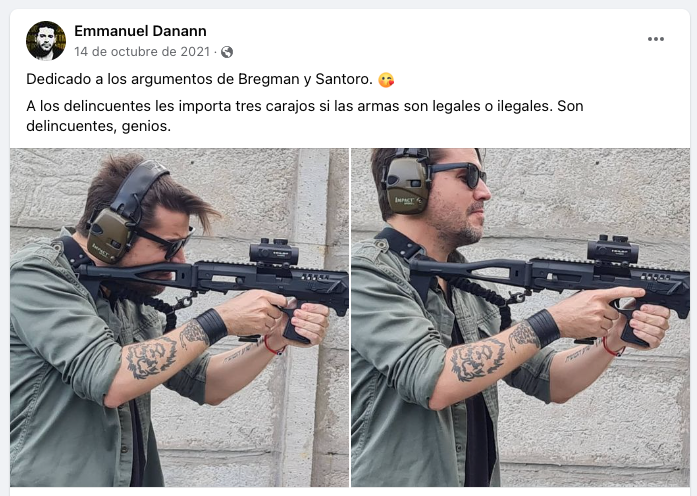This screenshot has width=697, height=496.
Task: Click the Impact earmuff in the right photo
Action: pyautogui.click(x=407, y=185)
